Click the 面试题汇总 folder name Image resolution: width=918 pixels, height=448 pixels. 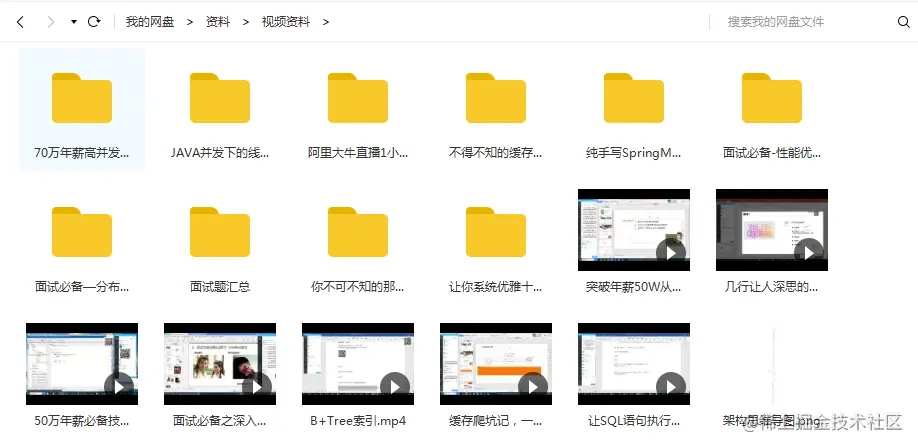click(x=220, y=287)
